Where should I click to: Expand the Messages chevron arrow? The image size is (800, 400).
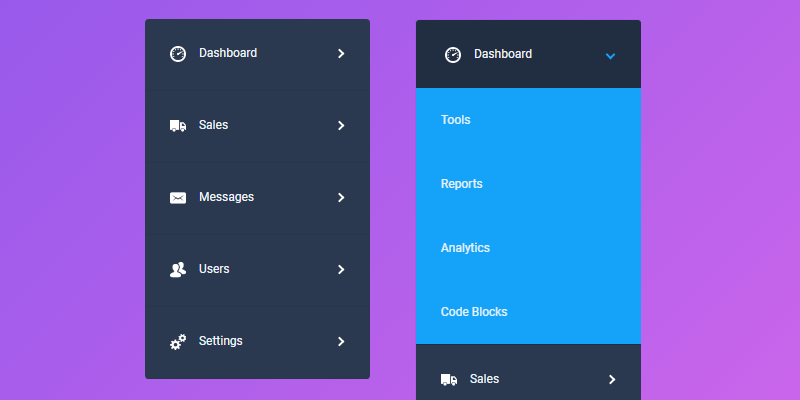pos(341,198)
